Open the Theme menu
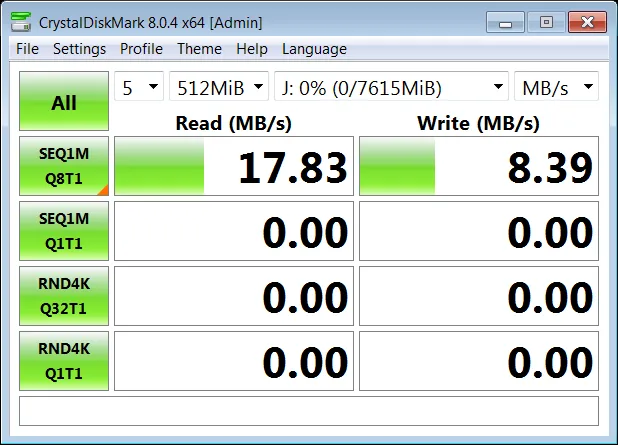This screenshot has height=445, width=618. tap(199, 49)
